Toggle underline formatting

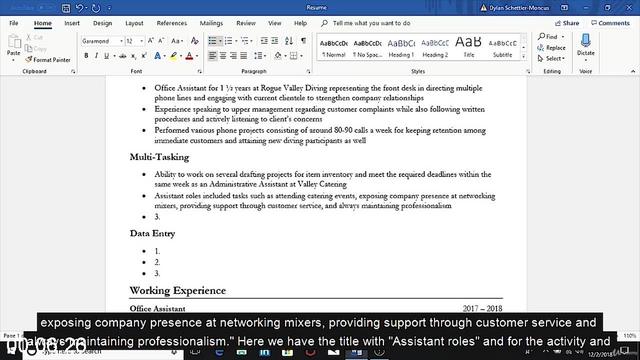(107, 56)
